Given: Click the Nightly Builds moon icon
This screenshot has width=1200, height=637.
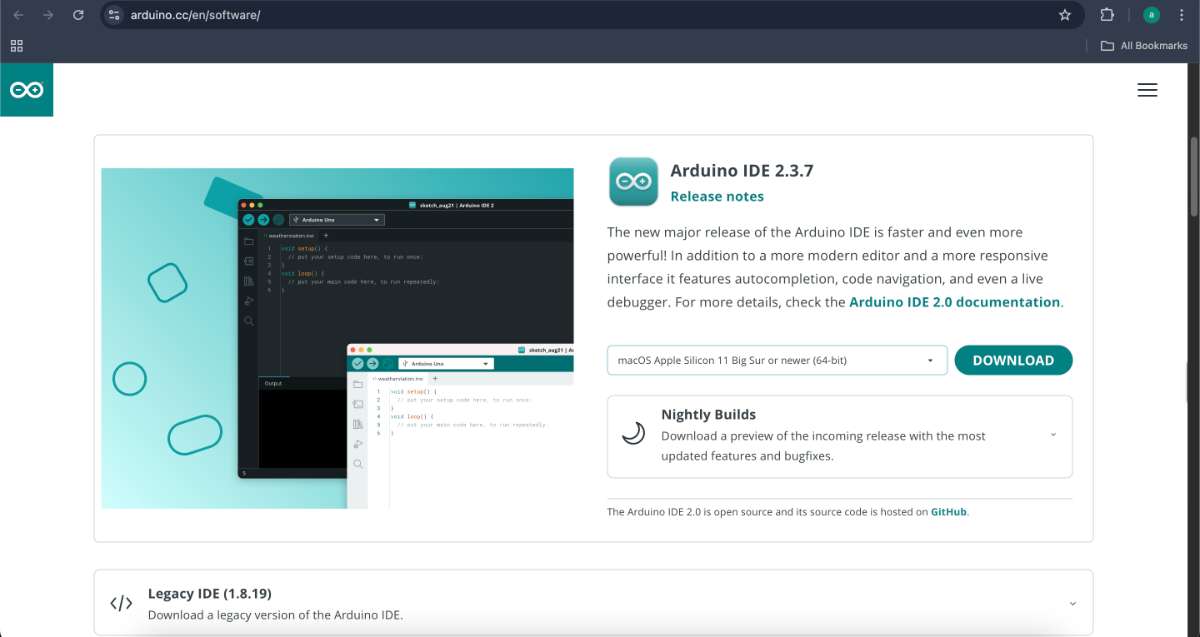Looking at the screenshot, I should click(633, 433).
